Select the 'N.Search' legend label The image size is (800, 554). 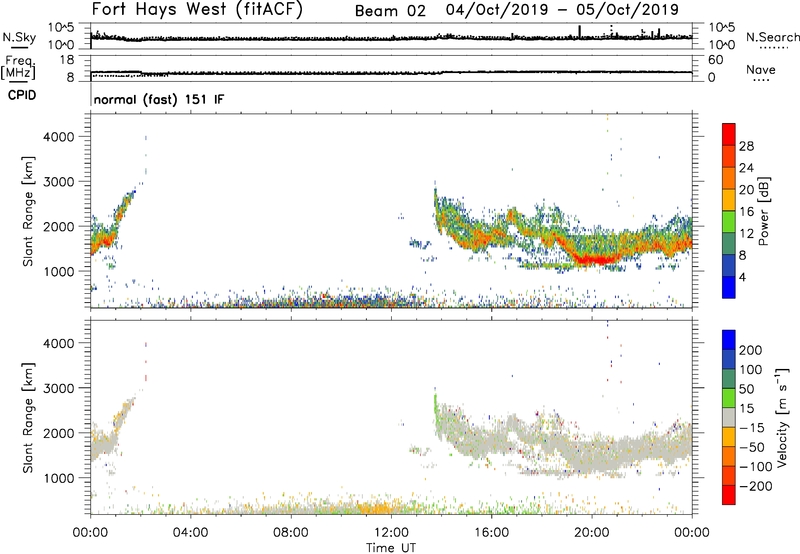(x=772, y=37)
